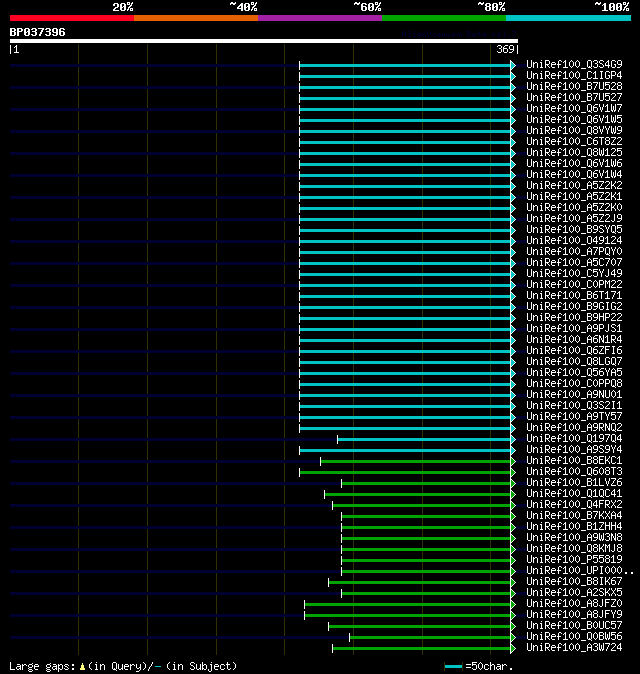Screen dimensions: 640x674
Task: Click the red 20% identity legend segment
Action: [x=72, y=18]
